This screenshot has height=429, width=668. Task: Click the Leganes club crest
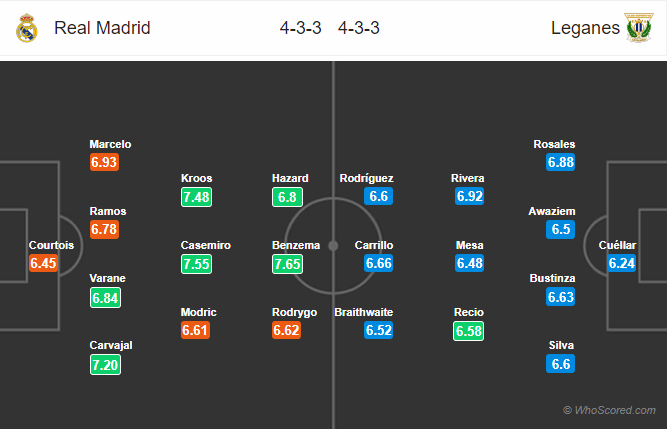coord(639,27)
